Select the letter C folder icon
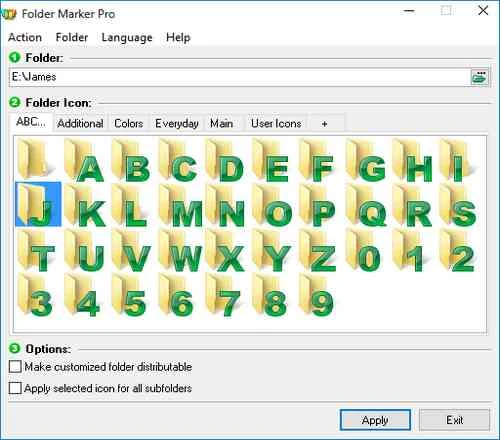This screenshot has height=440, width=500. (x=178, y=160)
